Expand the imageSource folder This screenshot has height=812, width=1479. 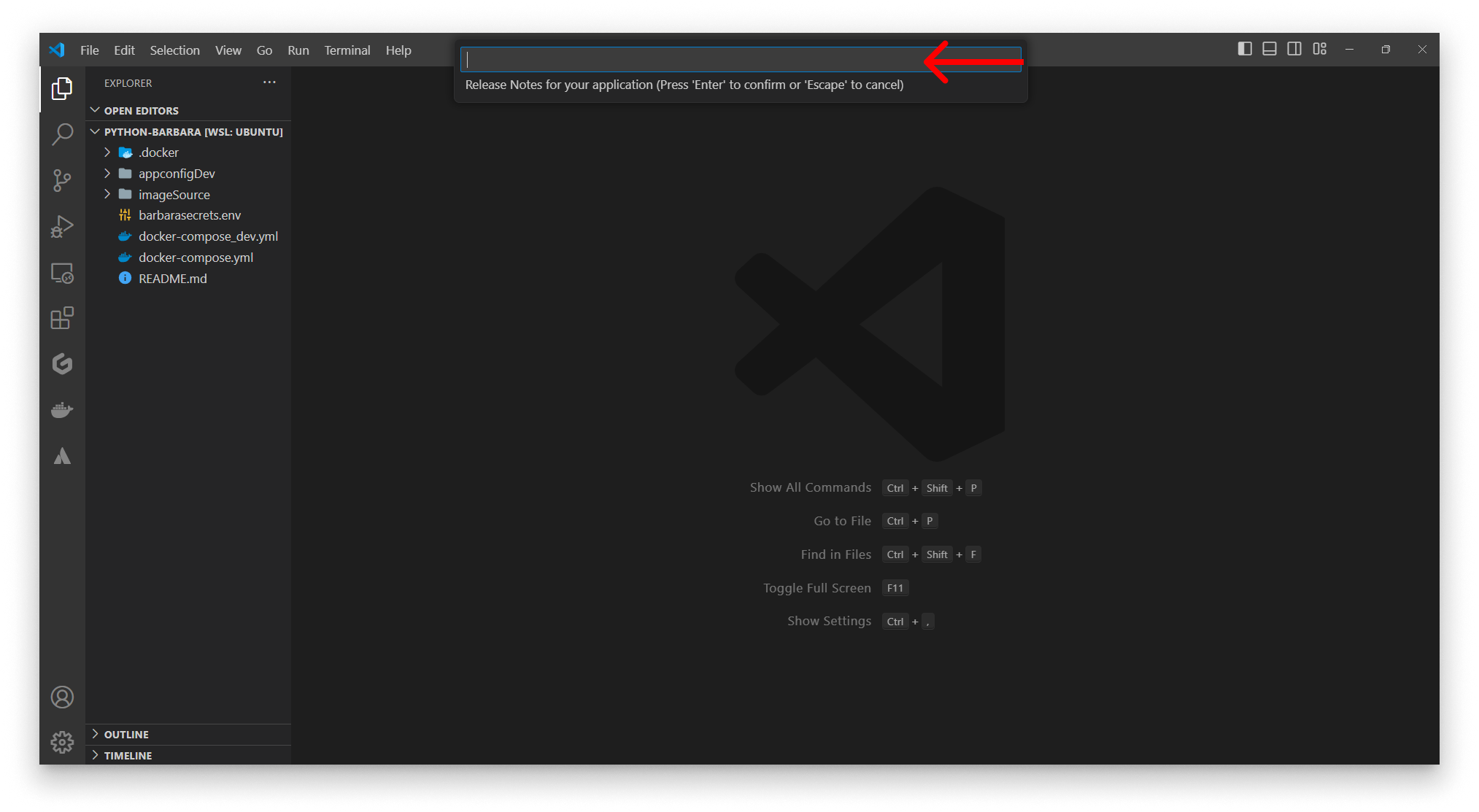click(107, 194)
